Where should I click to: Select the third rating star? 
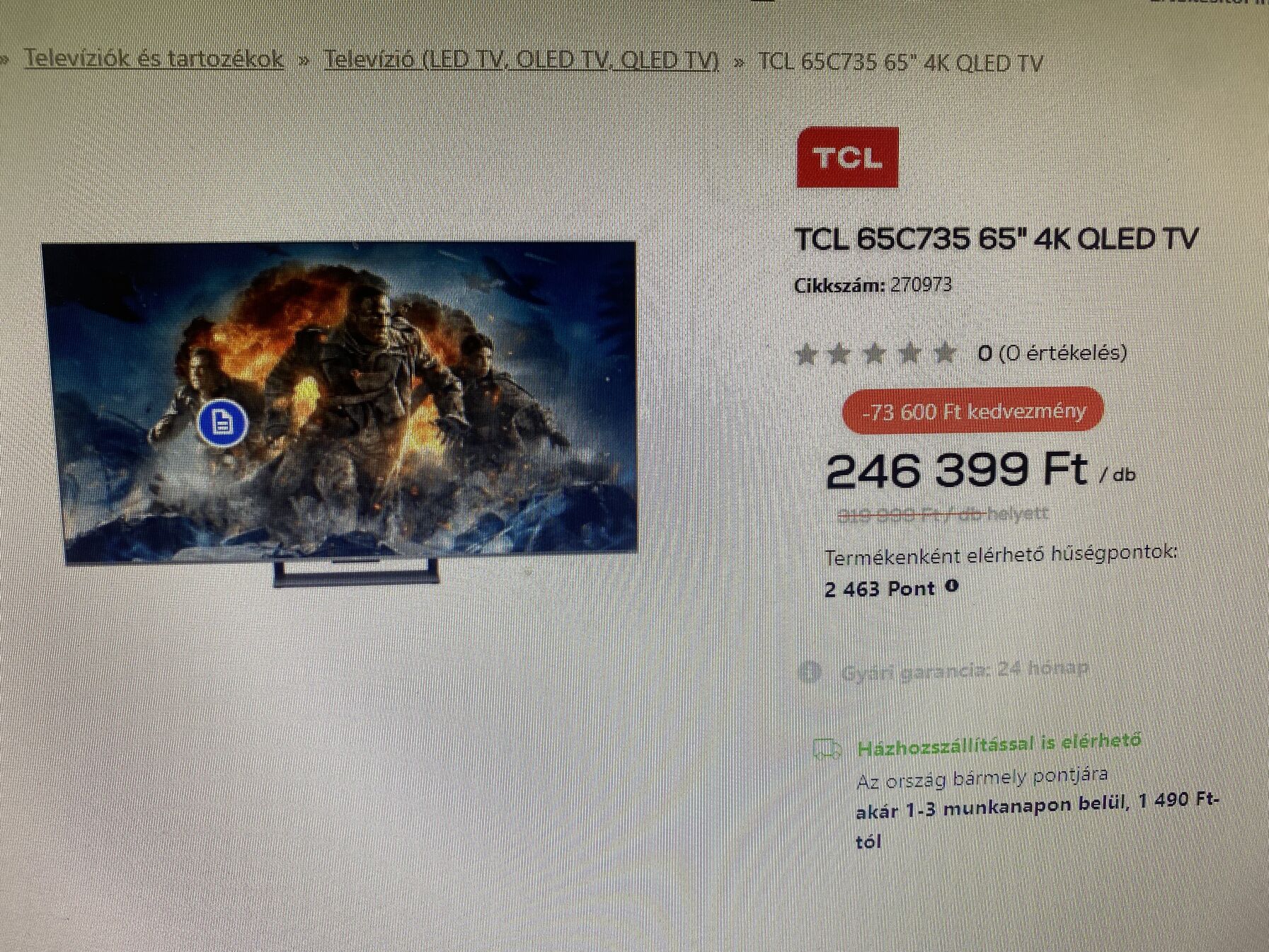[875, 352]
